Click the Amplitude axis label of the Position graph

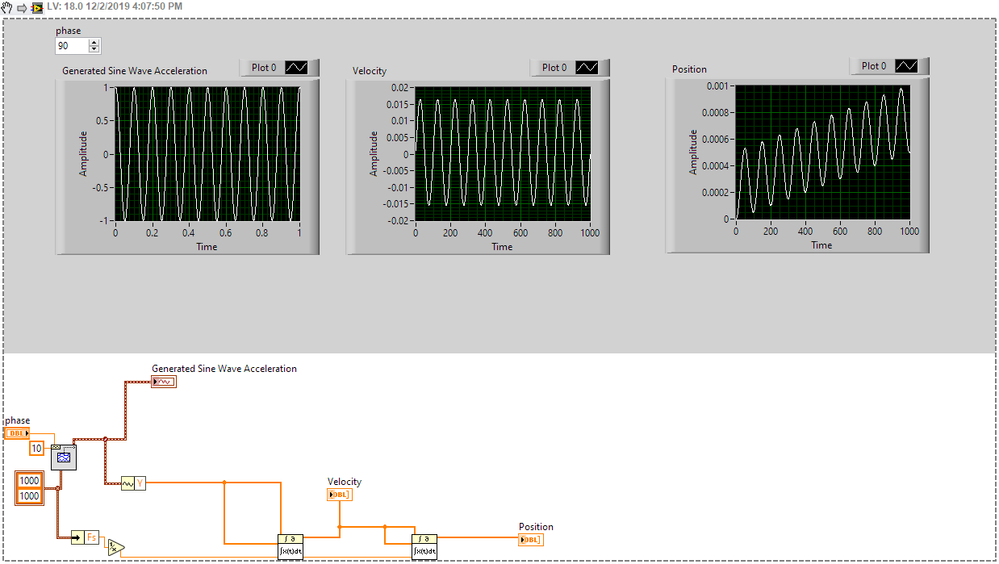coord(693,152)
